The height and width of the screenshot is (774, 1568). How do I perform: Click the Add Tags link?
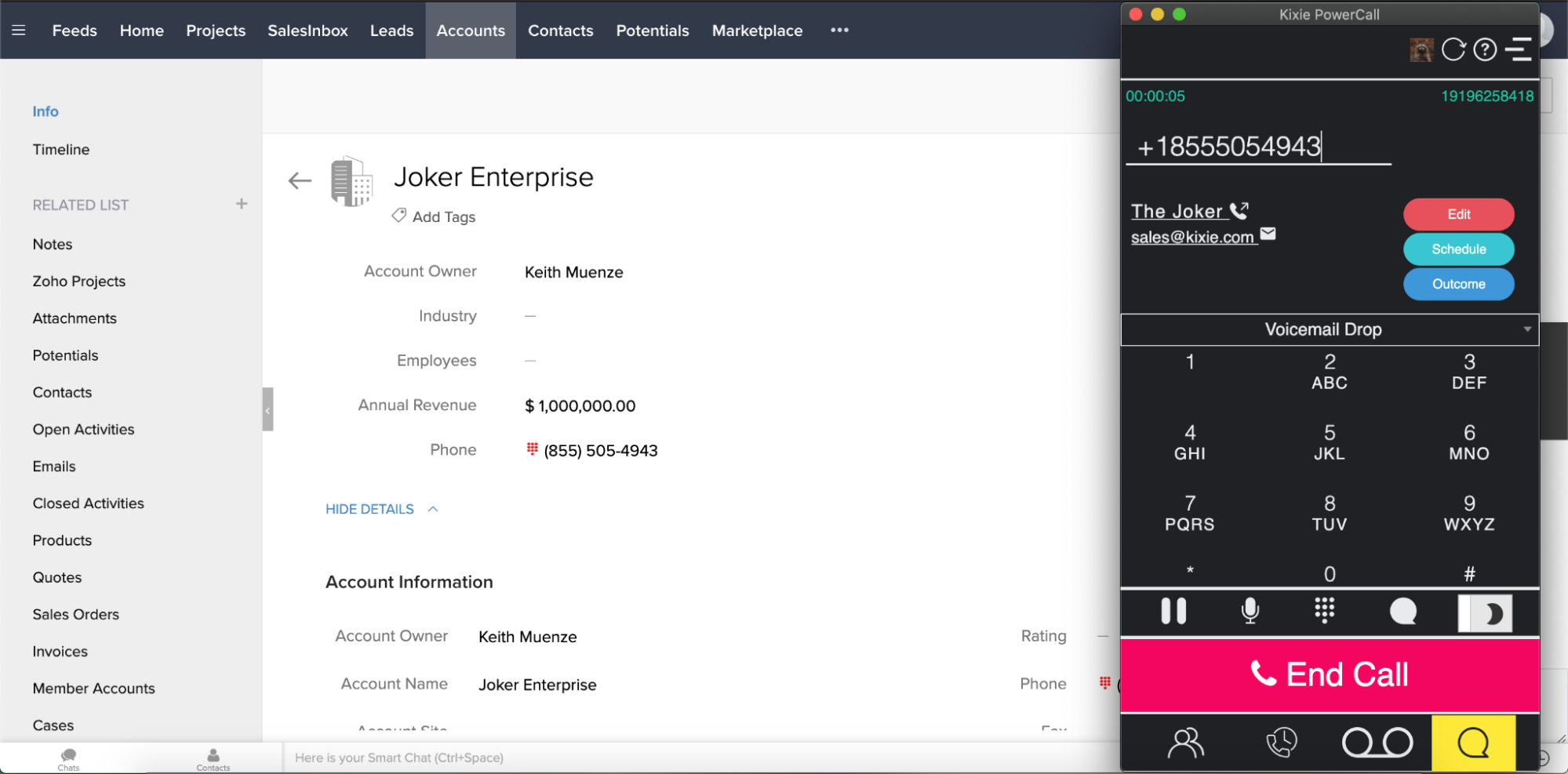coord(444,216)
